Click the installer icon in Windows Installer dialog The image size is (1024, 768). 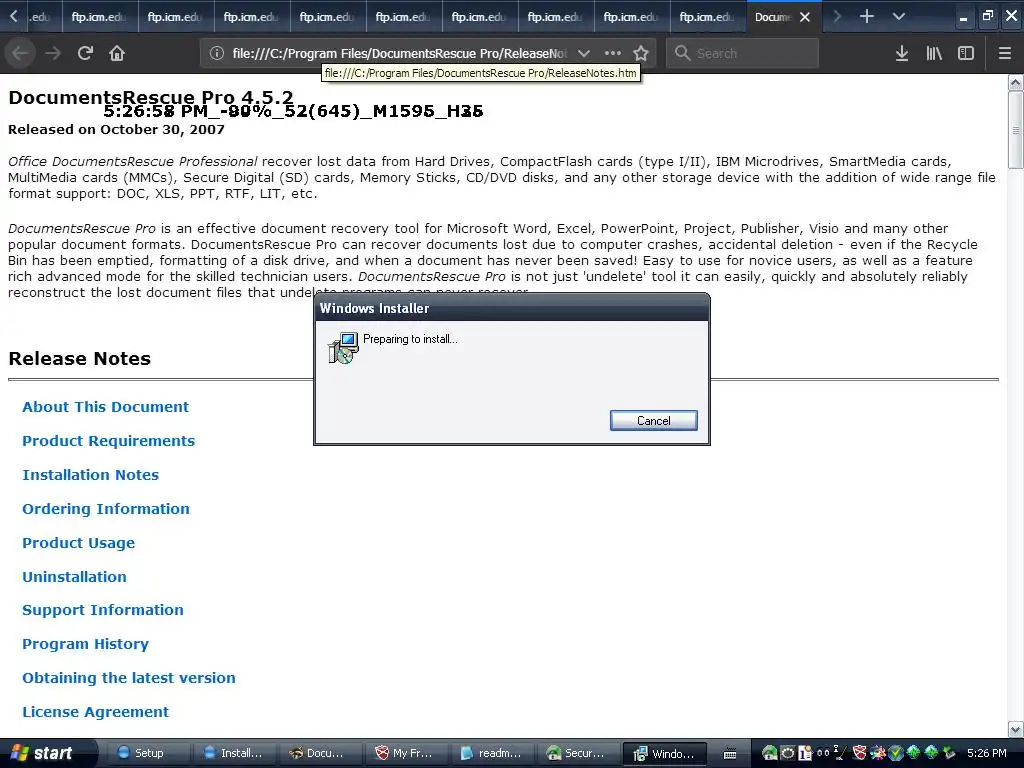click(343, 347)
